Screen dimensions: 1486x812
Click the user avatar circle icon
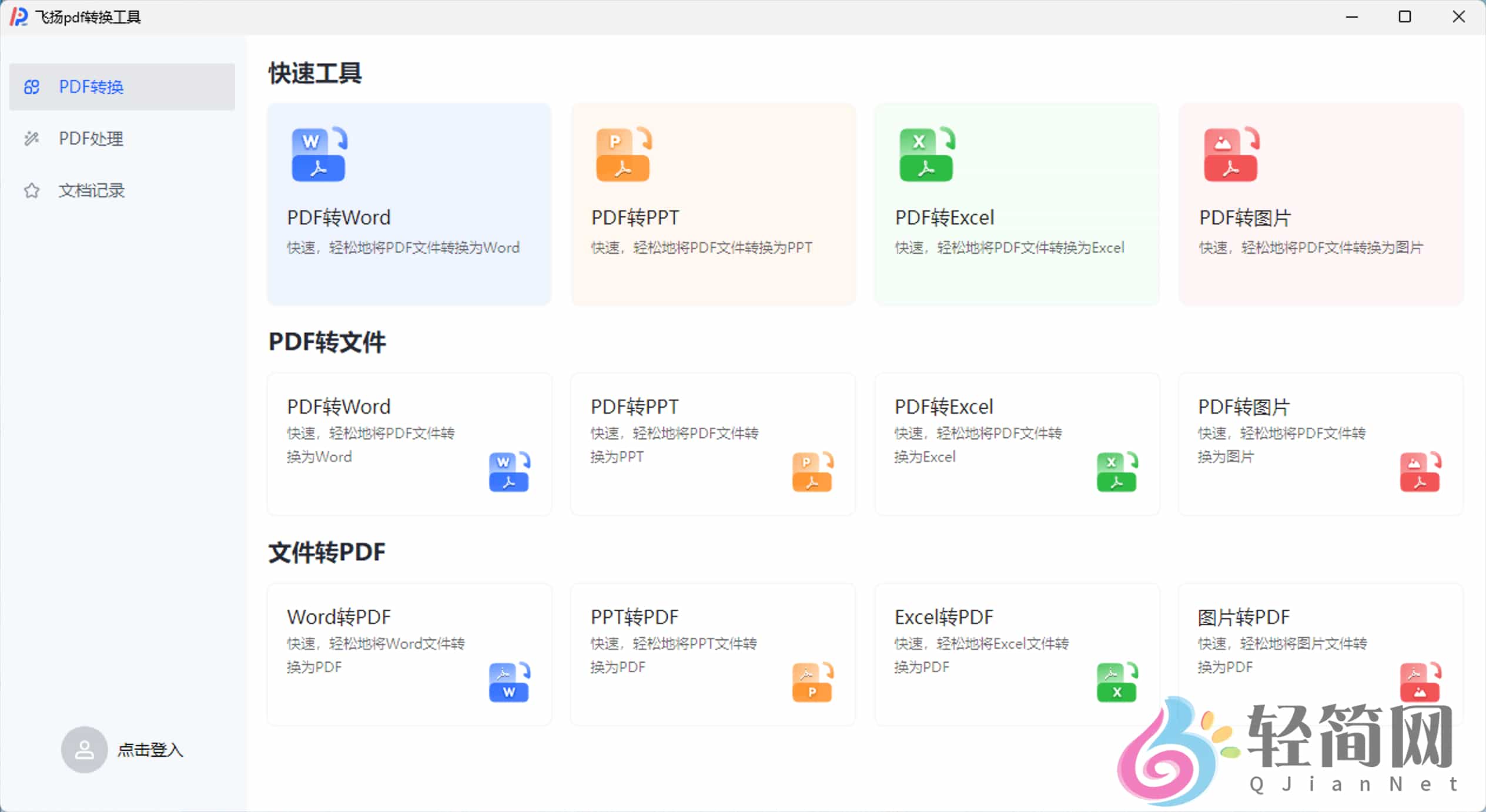83,750
